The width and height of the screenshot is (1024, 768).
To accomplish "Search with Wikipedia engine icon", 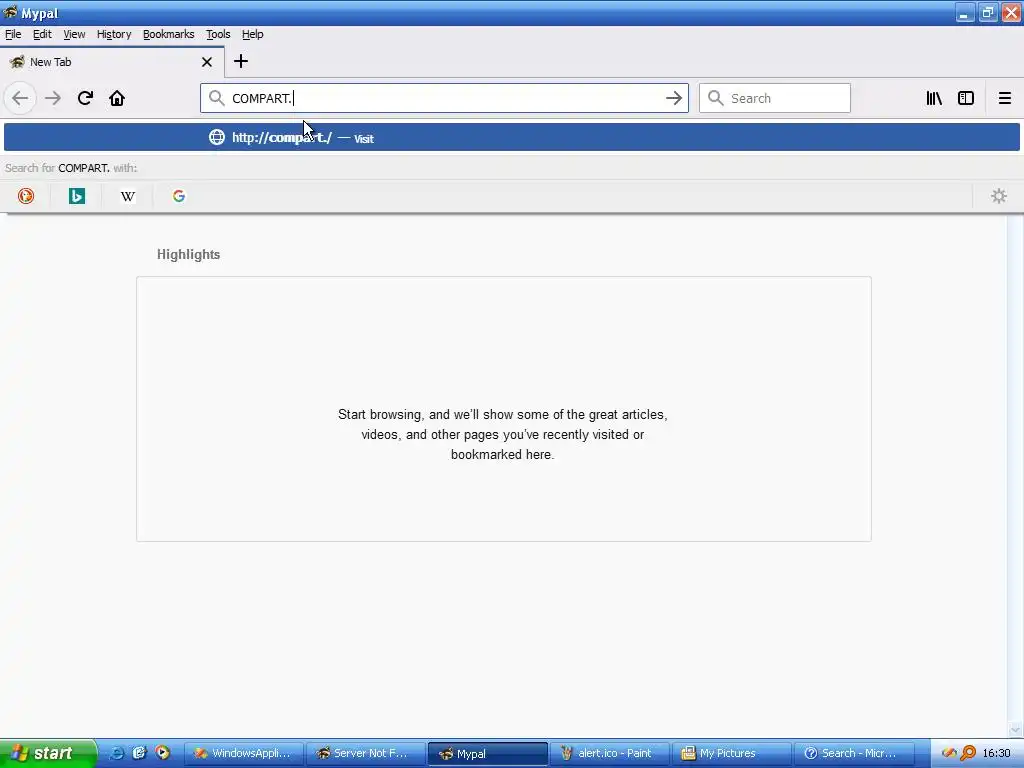I will (x=128, y=196).
